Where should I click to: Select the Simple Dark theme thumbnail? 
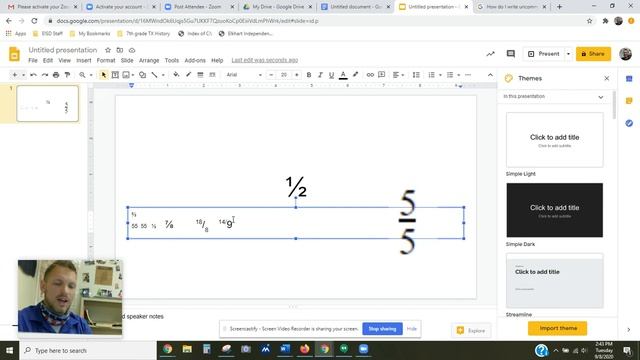(555, 210)
